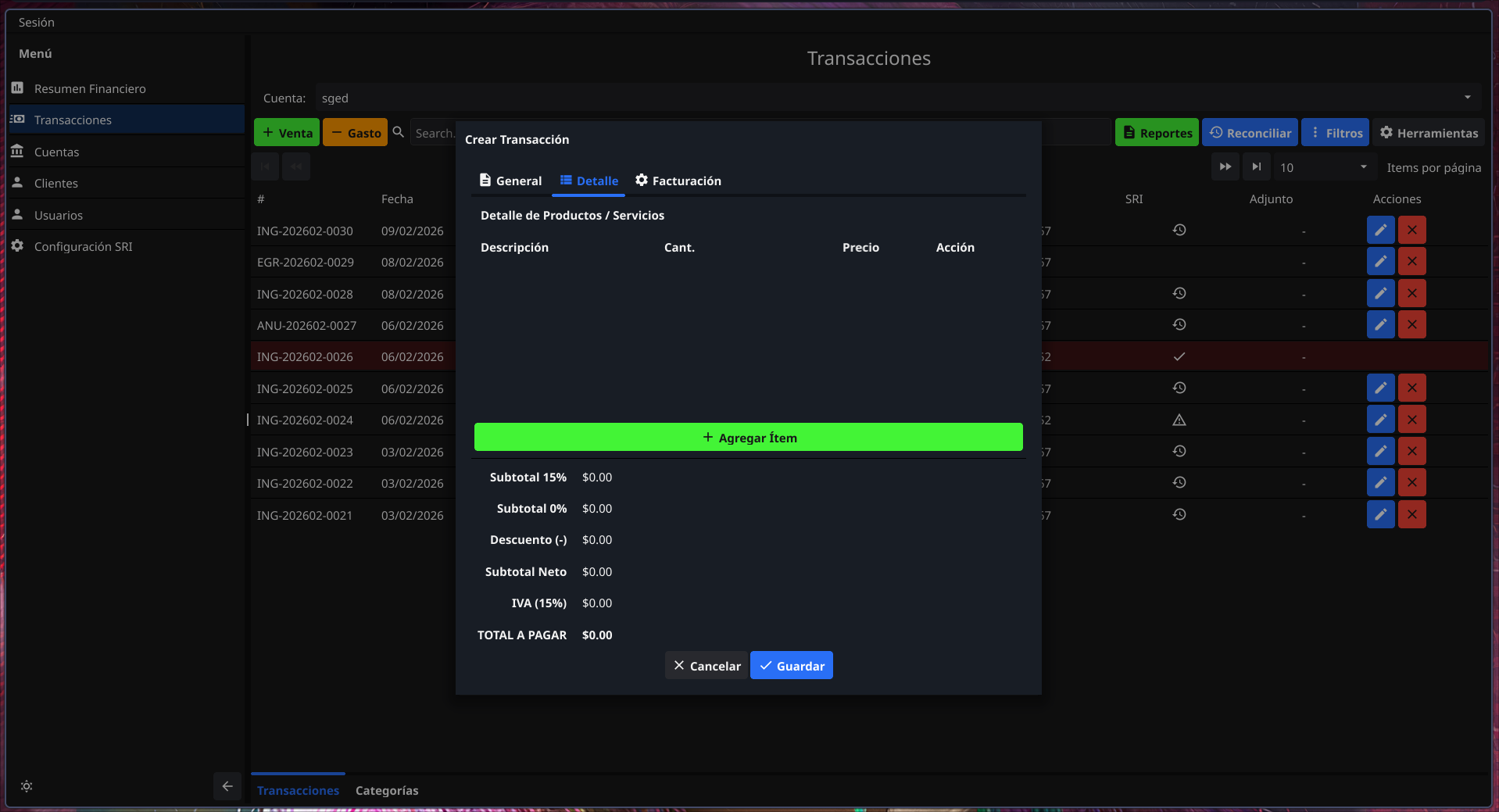The height and width of the screenshot is (812, 1499).
Task: Click the edit pencil for ING-202602-0030
Action: [1380, 231]
